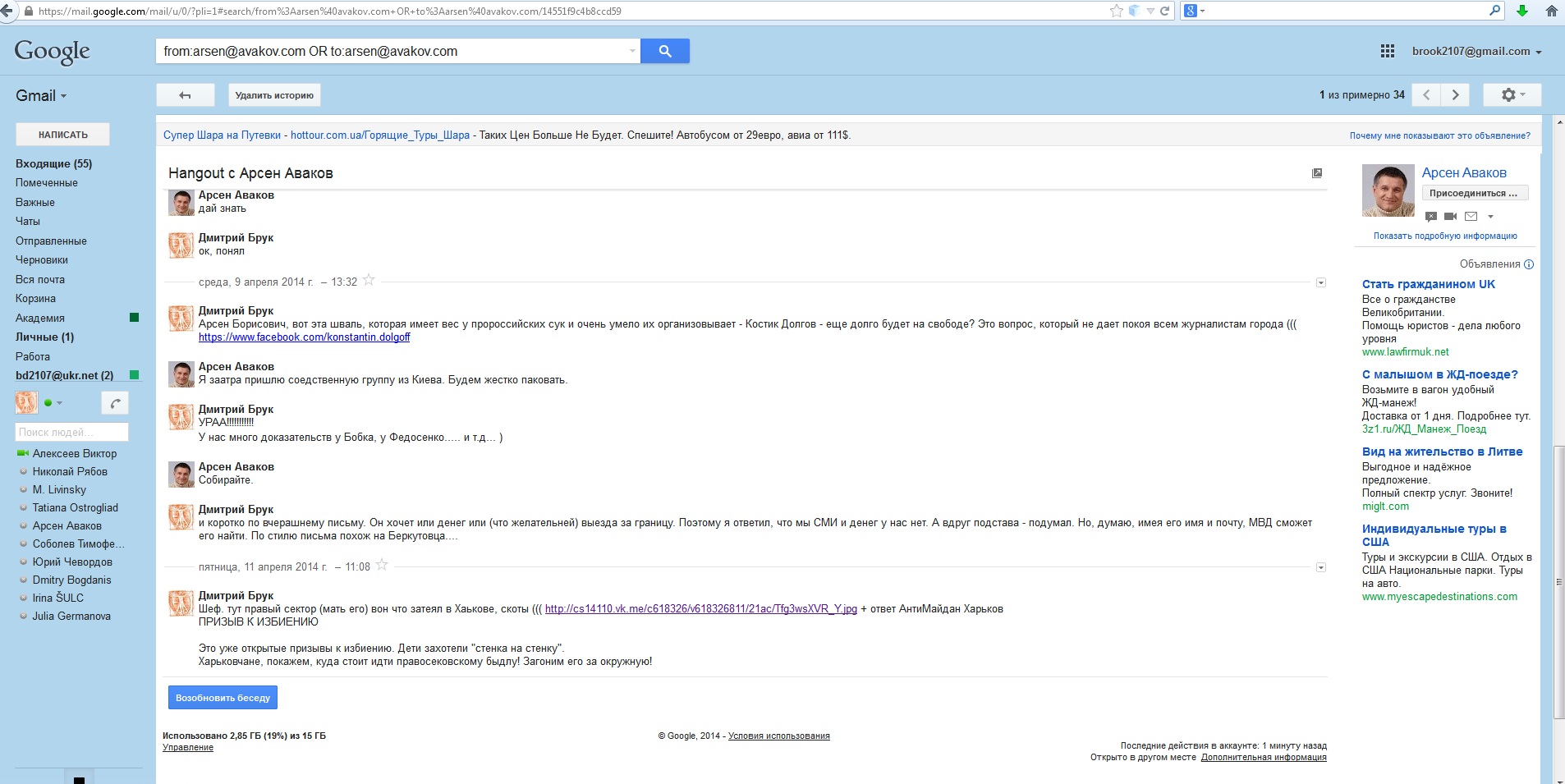
Task: Open the Gmail product dropdown
Action: (x=41, y=96)
